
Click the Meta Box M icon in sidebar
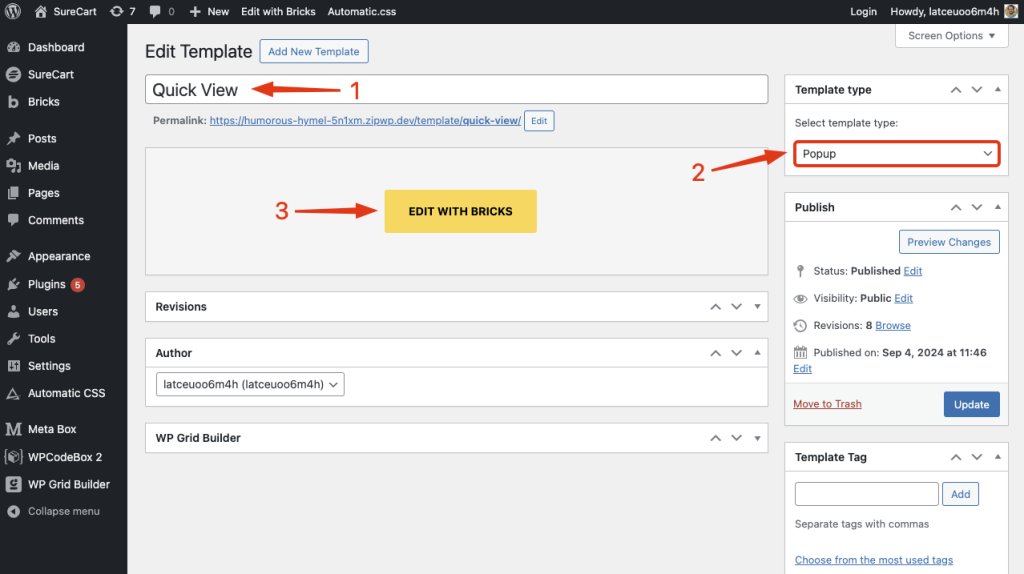tap(14, 429)
